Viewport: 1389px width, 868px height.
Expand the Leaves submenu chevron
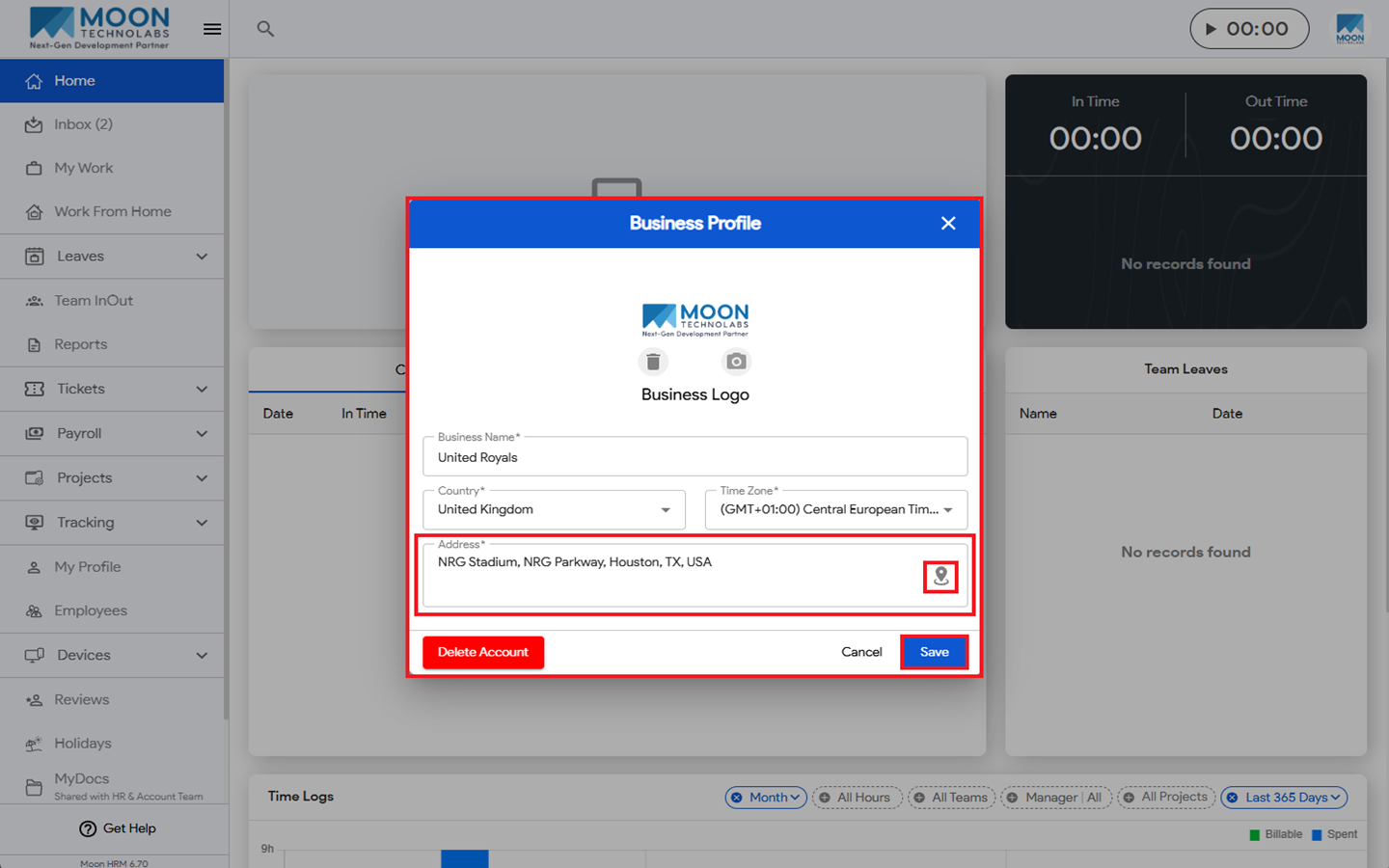[x=202, y=257]
